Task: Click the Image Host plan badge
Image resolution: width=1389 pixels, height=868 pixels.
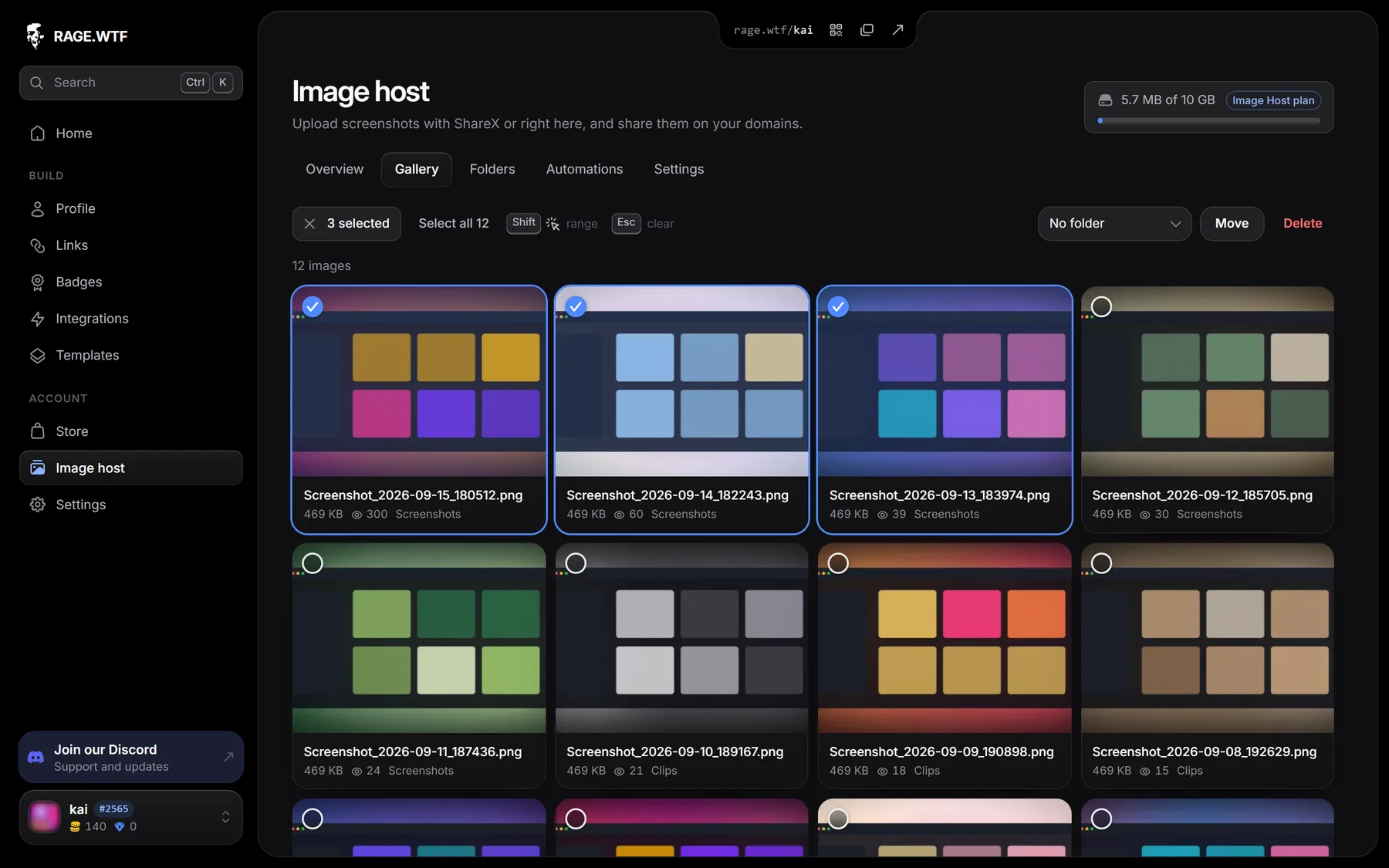Action: pyautogui.click(x=1273, y=100)
